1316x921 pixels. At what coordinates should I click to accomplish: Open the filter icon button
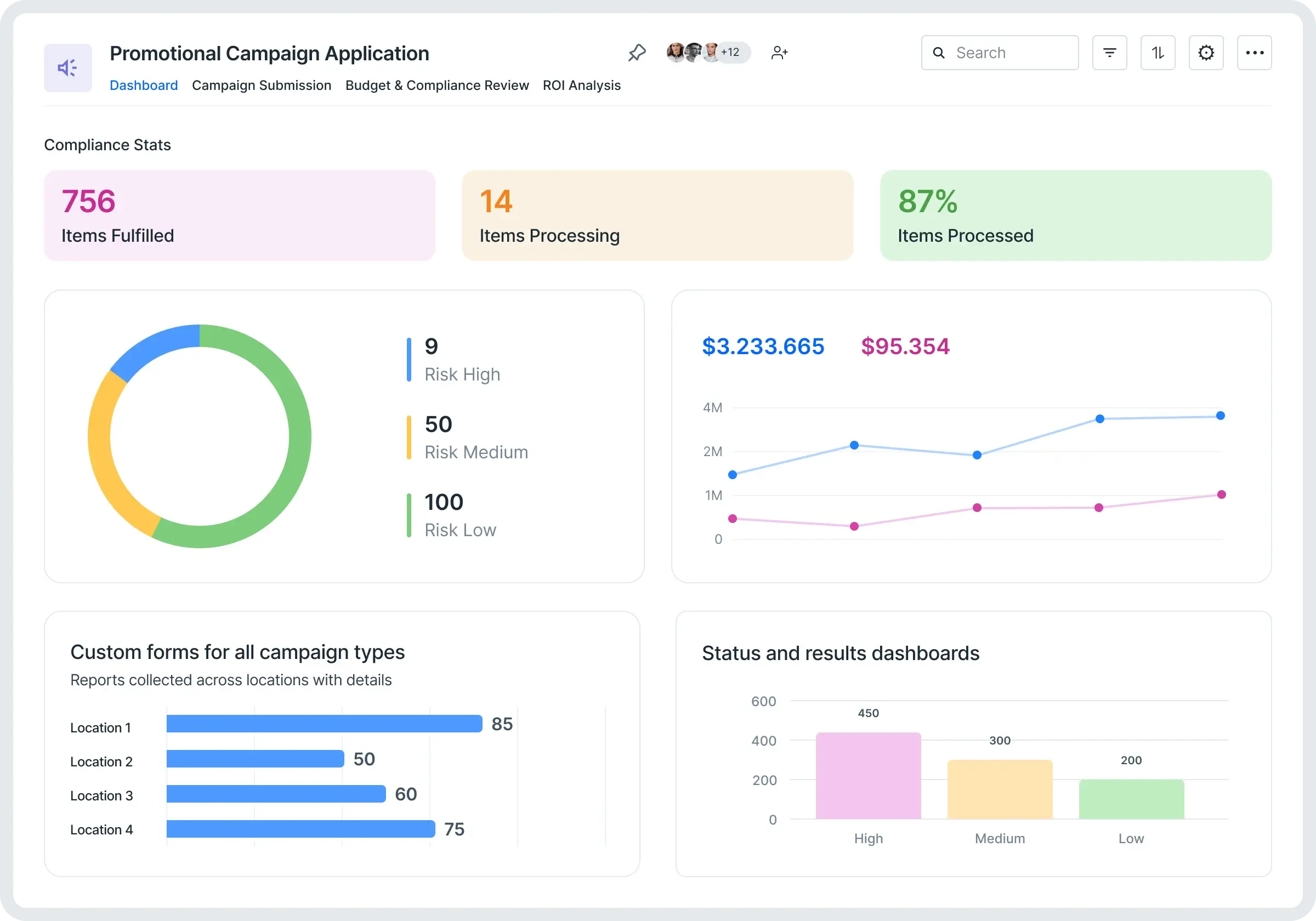coord(1109,53)
